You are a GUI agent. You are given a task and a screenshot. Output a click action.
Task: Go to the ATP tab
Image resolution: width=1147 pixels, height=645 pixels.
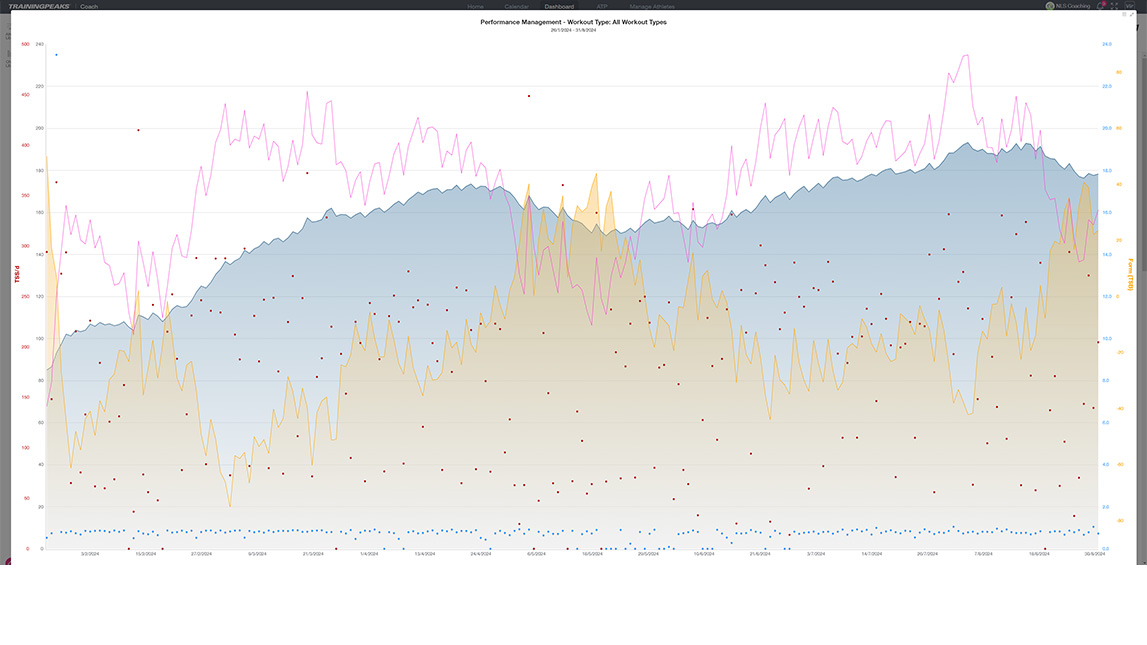click(x=602, y=6)
